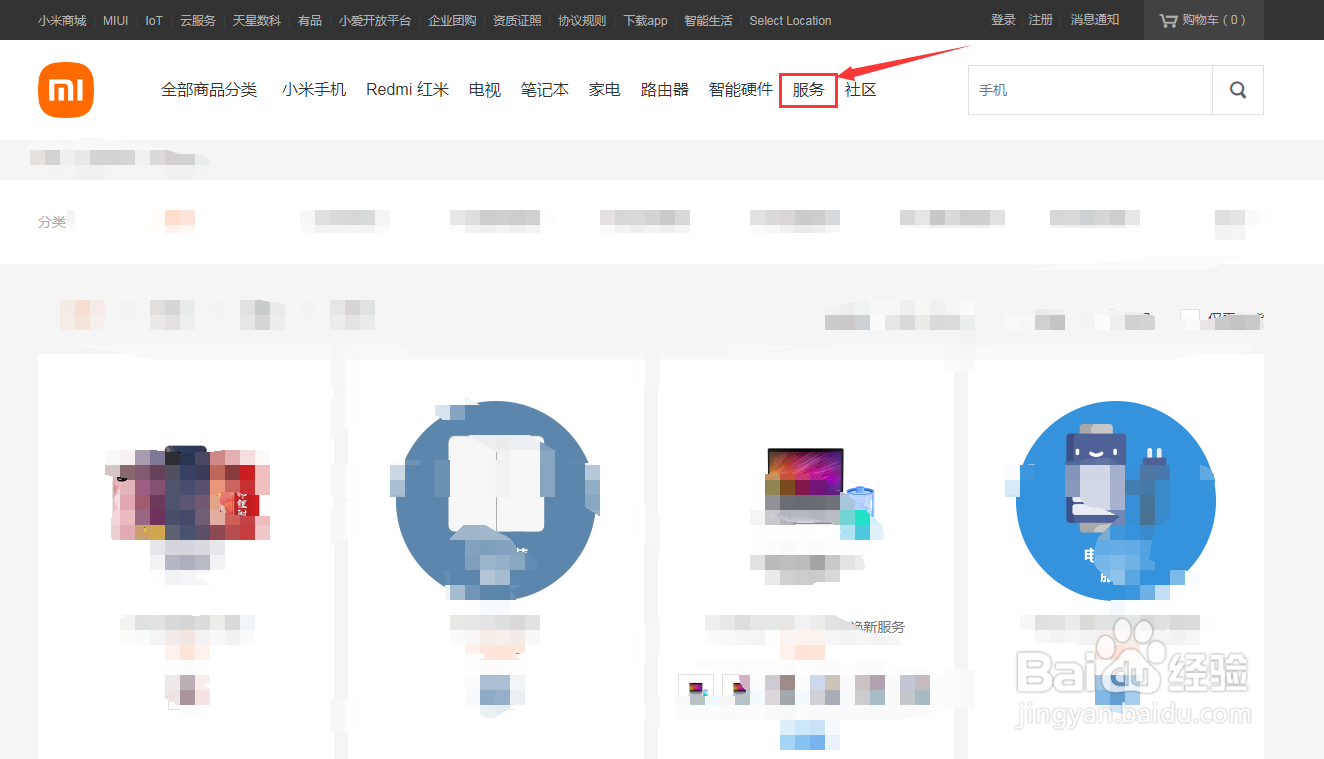Image resolution: width=1324 pixels, height=759 pixels.
Task: Focus the 手机 search input field
Action: click(x=1090, y=90)
